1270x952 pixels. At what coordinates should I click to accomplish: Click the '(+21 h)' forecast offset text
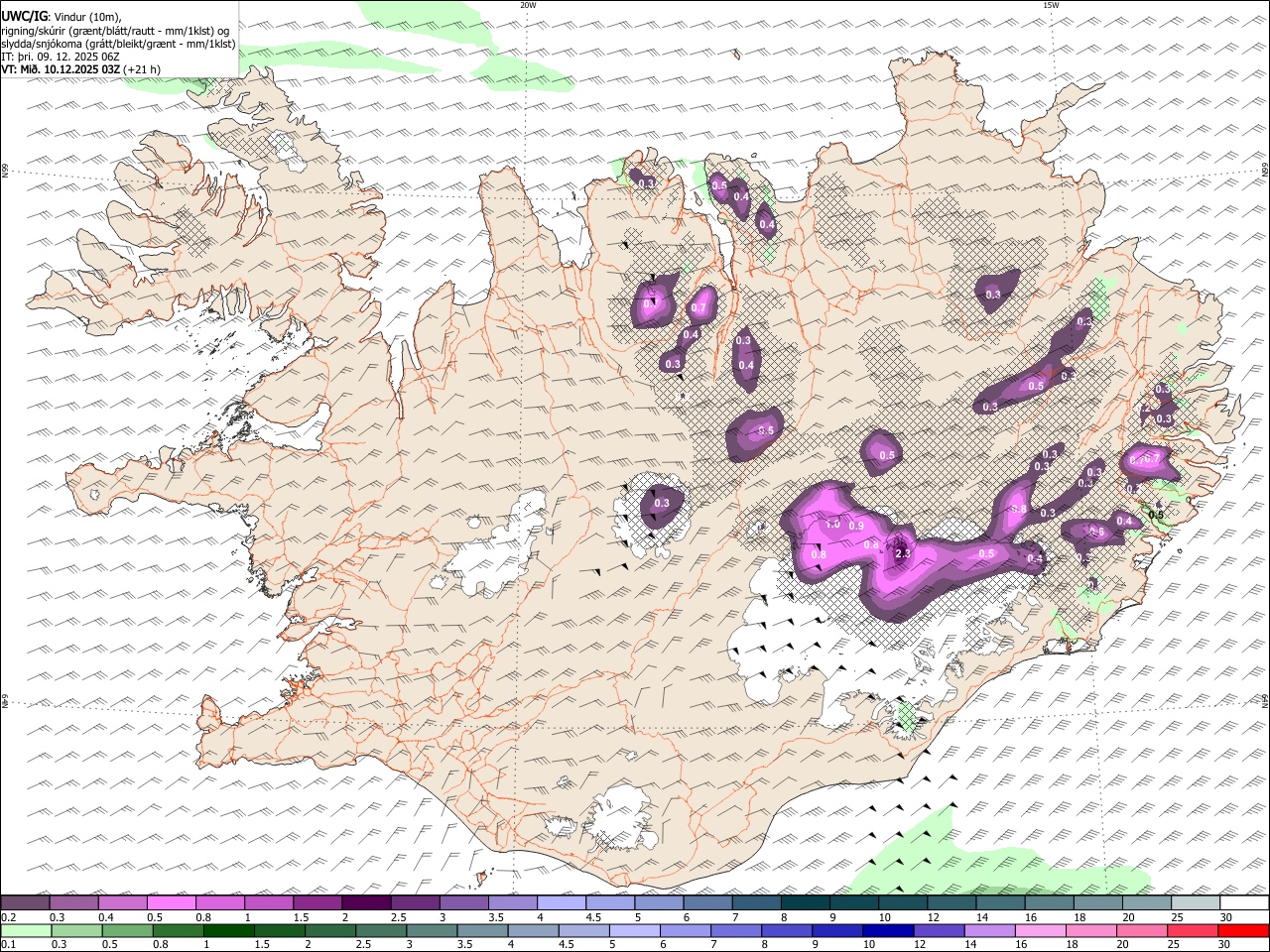[x=142, y=69]
